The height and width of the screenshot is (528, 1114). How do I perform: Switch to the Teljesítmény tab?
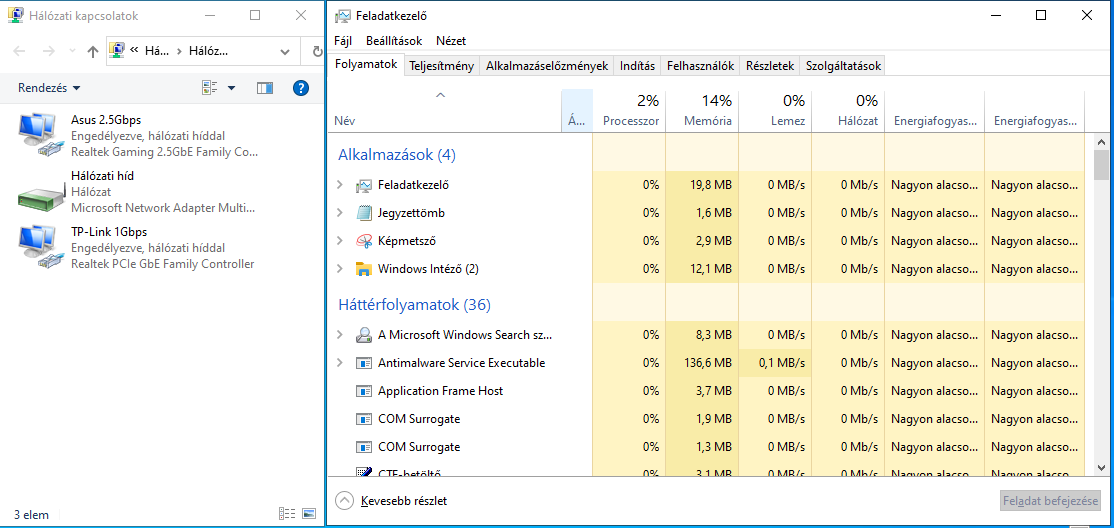pos(442,66)
